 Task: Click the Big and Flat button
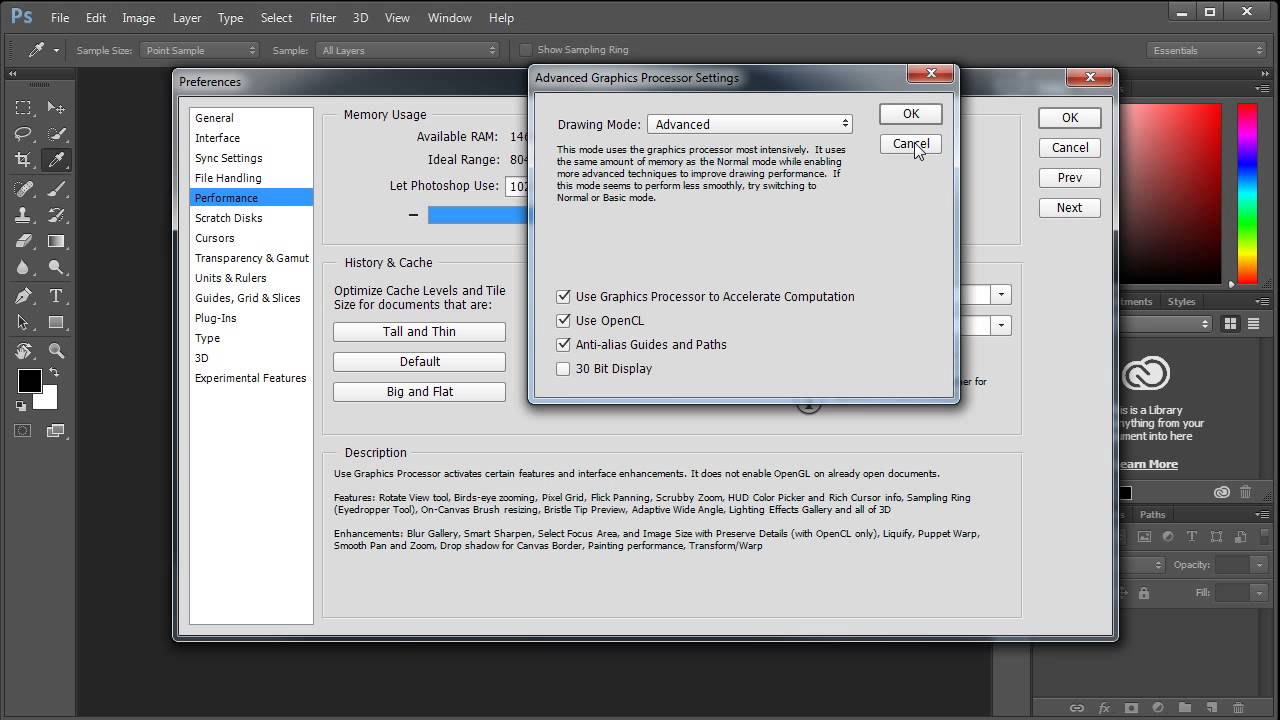(x=419, y=392)
